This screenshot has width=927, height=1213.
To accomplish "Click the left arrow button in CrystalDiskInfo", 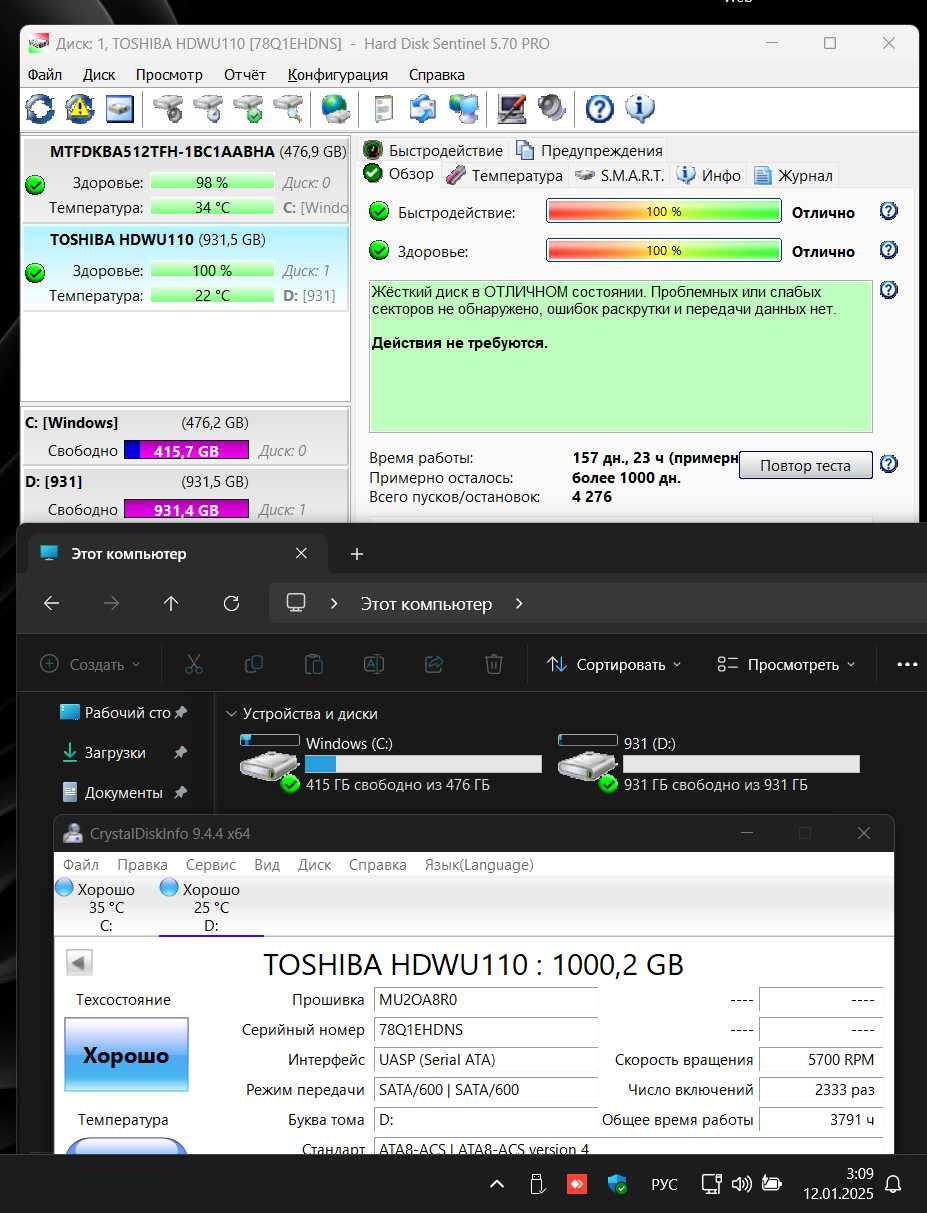I will coord(79,963).
